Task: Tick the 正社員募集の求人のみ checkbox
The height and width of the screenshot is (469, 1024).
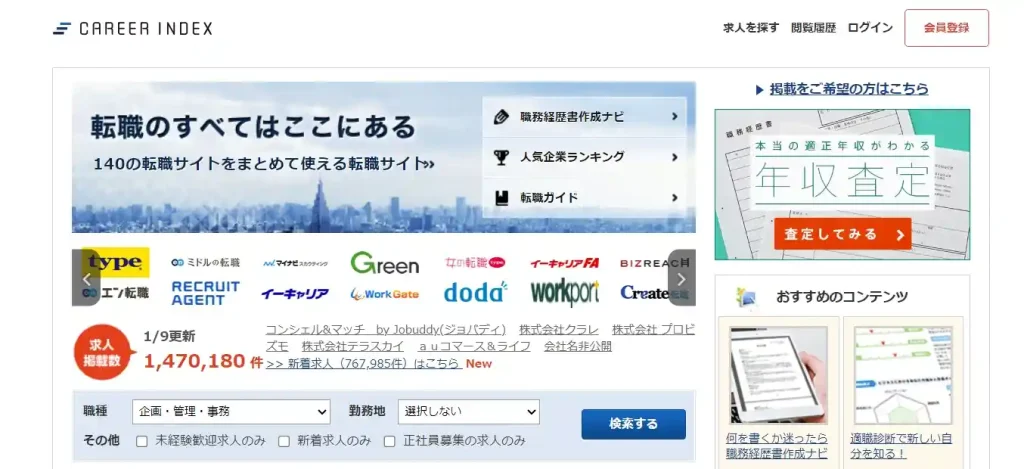Action: [x=389, y=441]
